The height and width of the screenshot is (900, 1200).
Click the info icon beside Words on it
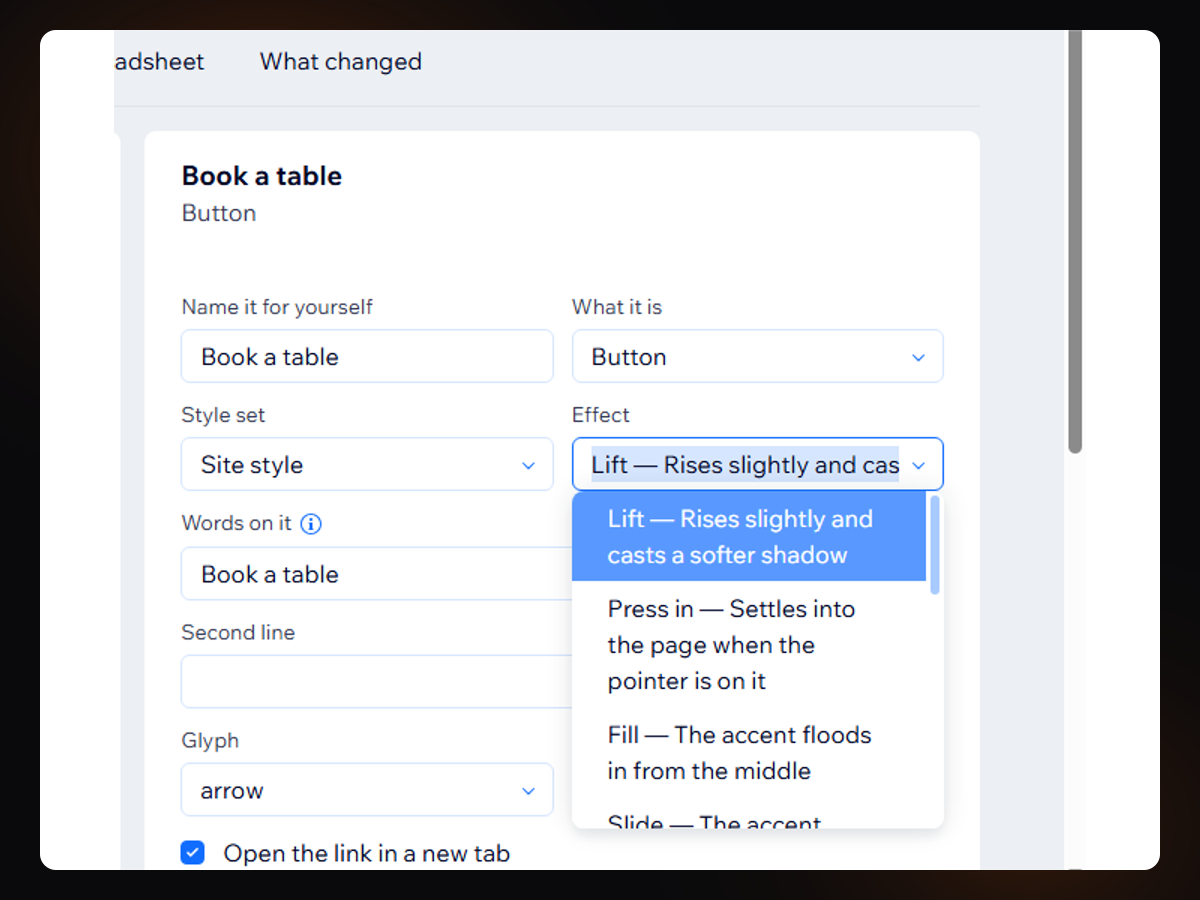pos(311,524)
